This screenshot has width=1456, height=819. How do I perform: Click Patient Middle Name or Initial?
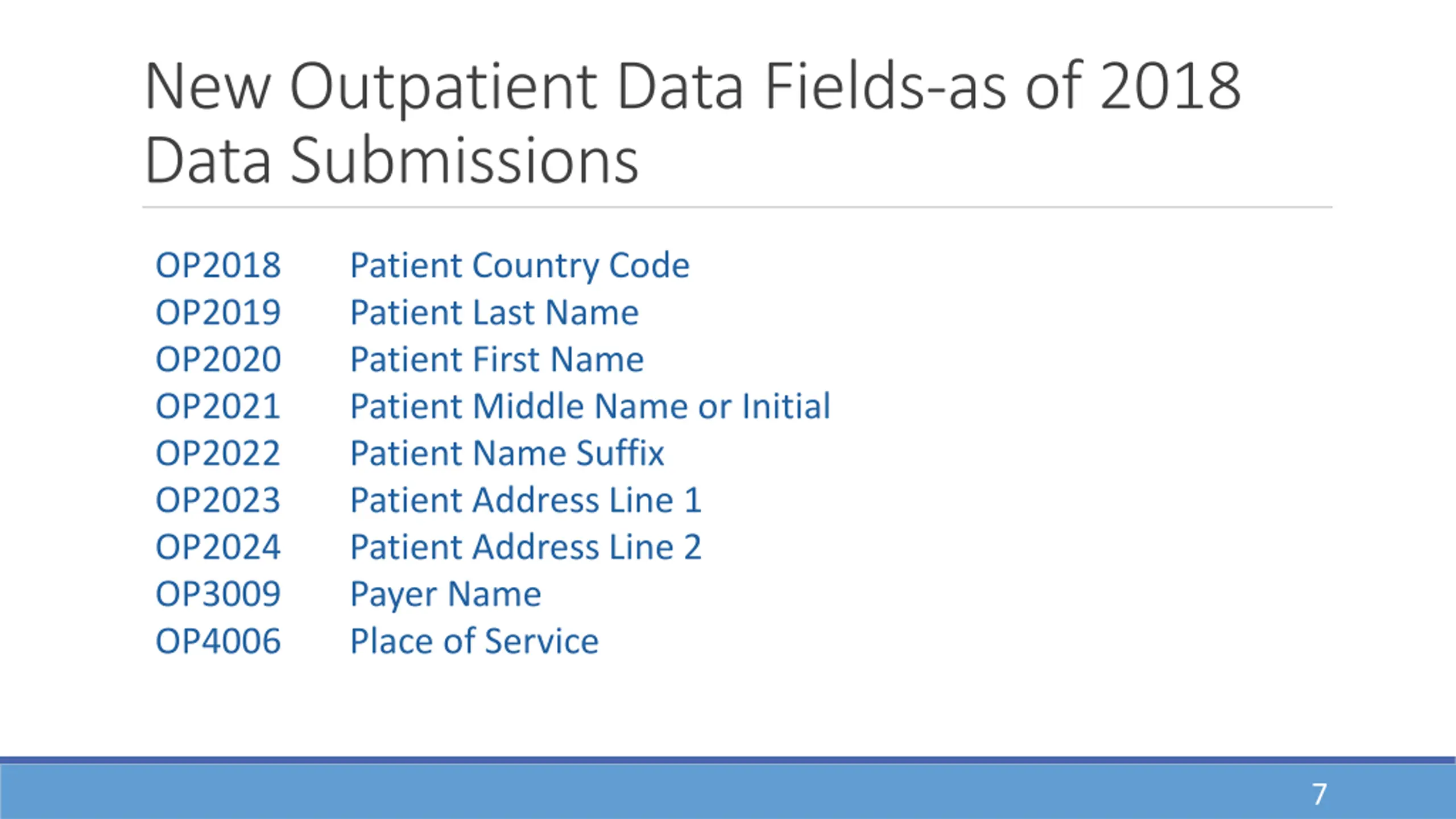pos(590,407)
